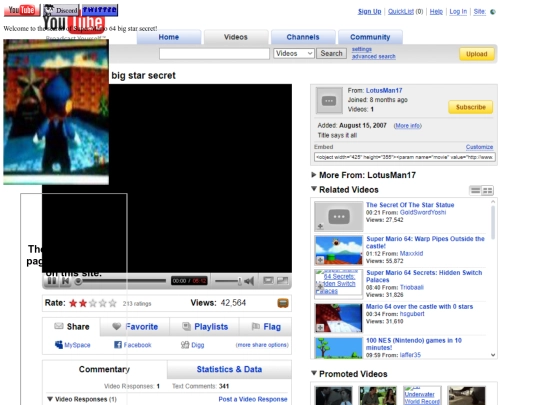540x405 pixels.
Task: Add Warp Pipes video to QuickList
Action: click(x=320, y=260)
